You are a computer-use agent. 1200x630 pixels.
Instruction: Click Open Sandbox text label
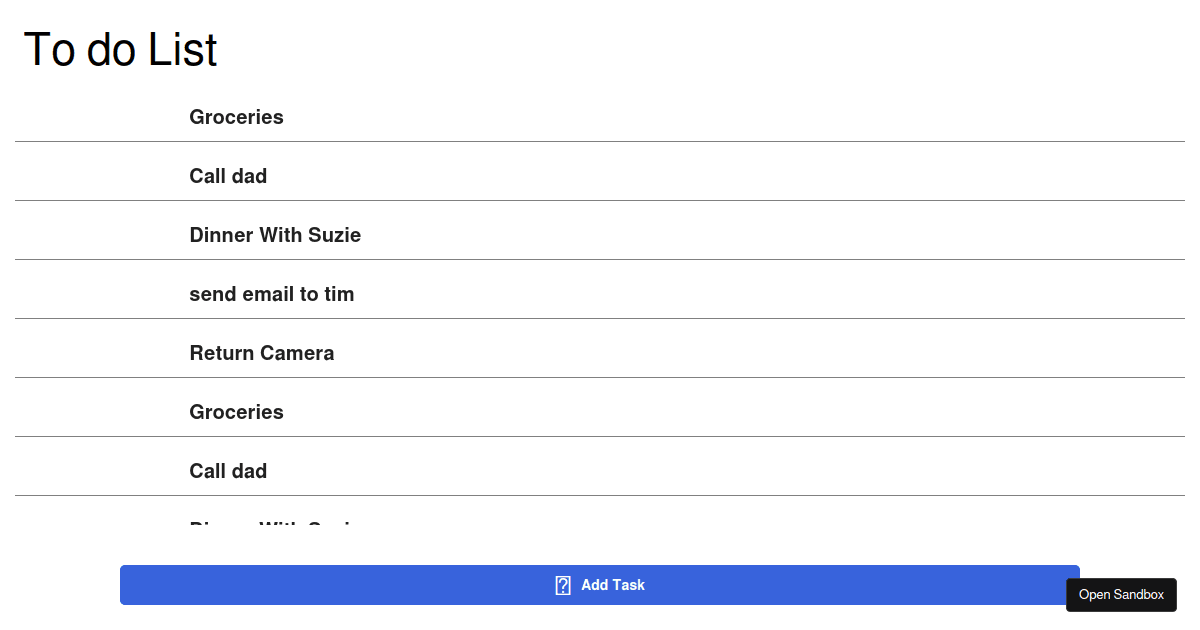(1121, 594)
